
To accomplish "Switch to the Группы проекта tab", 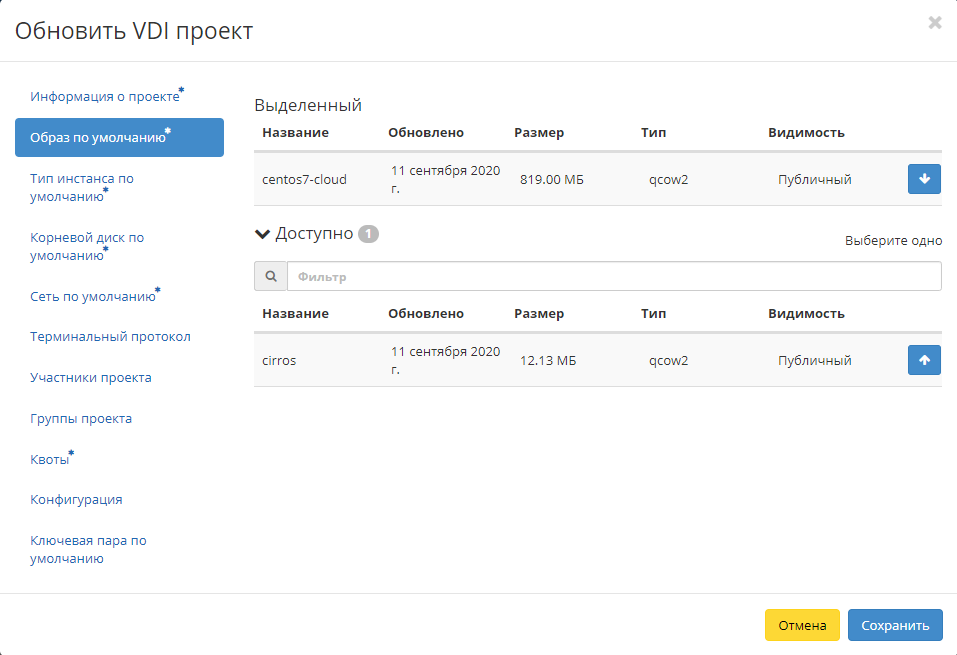I will [81, 419].
